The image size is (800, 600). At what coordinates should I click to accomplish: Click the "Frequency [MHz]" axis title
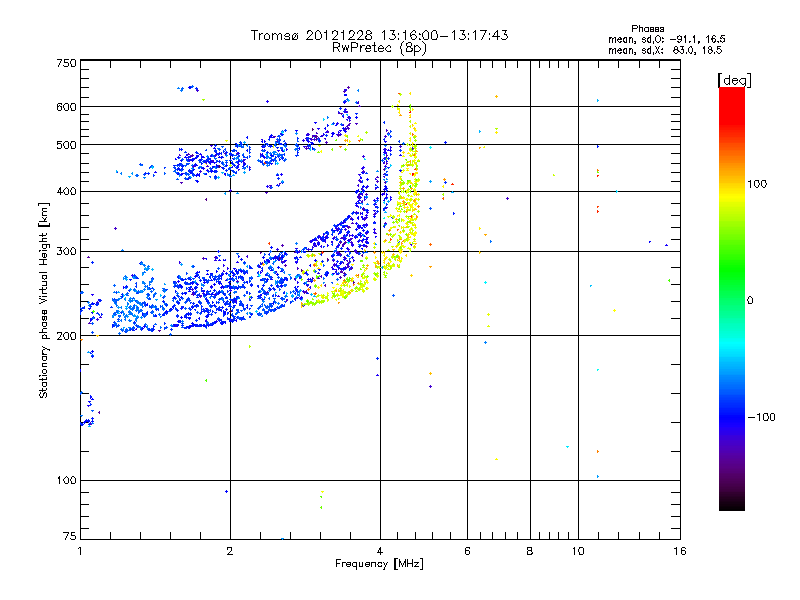379,564
